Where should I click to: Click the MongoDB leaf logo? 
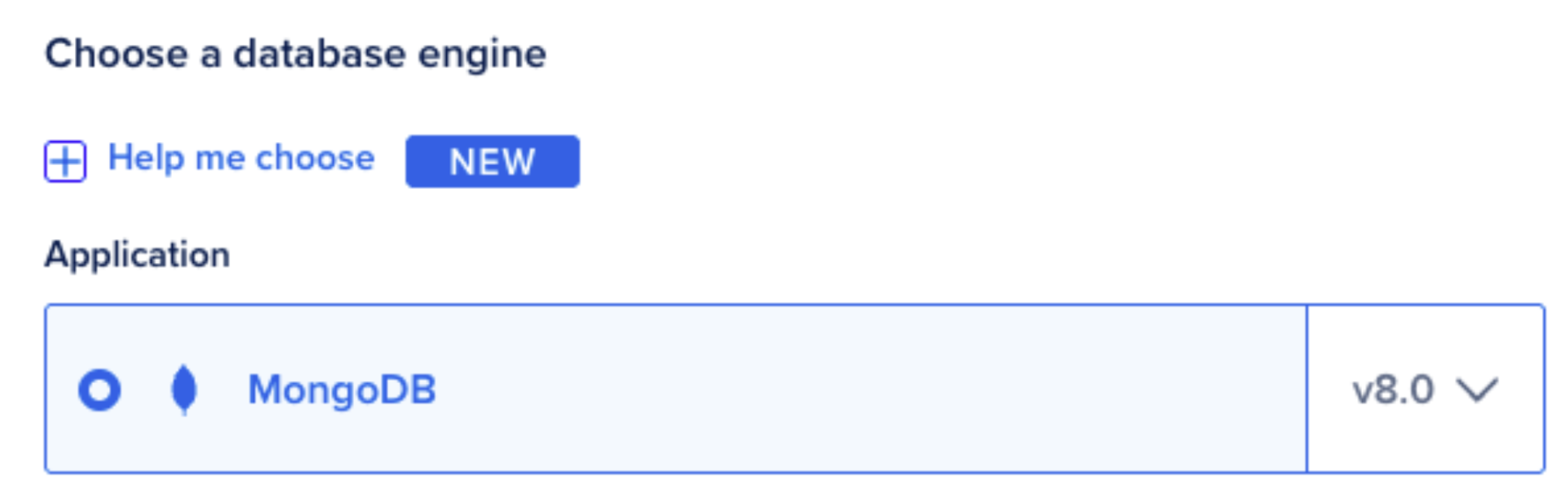point(184,390)
